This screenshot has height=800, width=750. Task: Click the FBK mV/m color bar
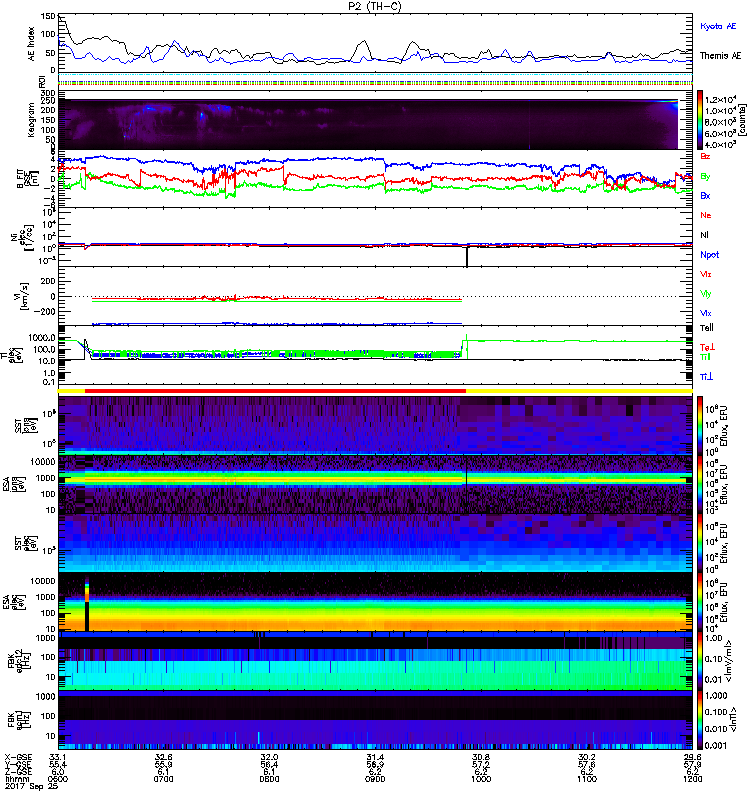700,661
